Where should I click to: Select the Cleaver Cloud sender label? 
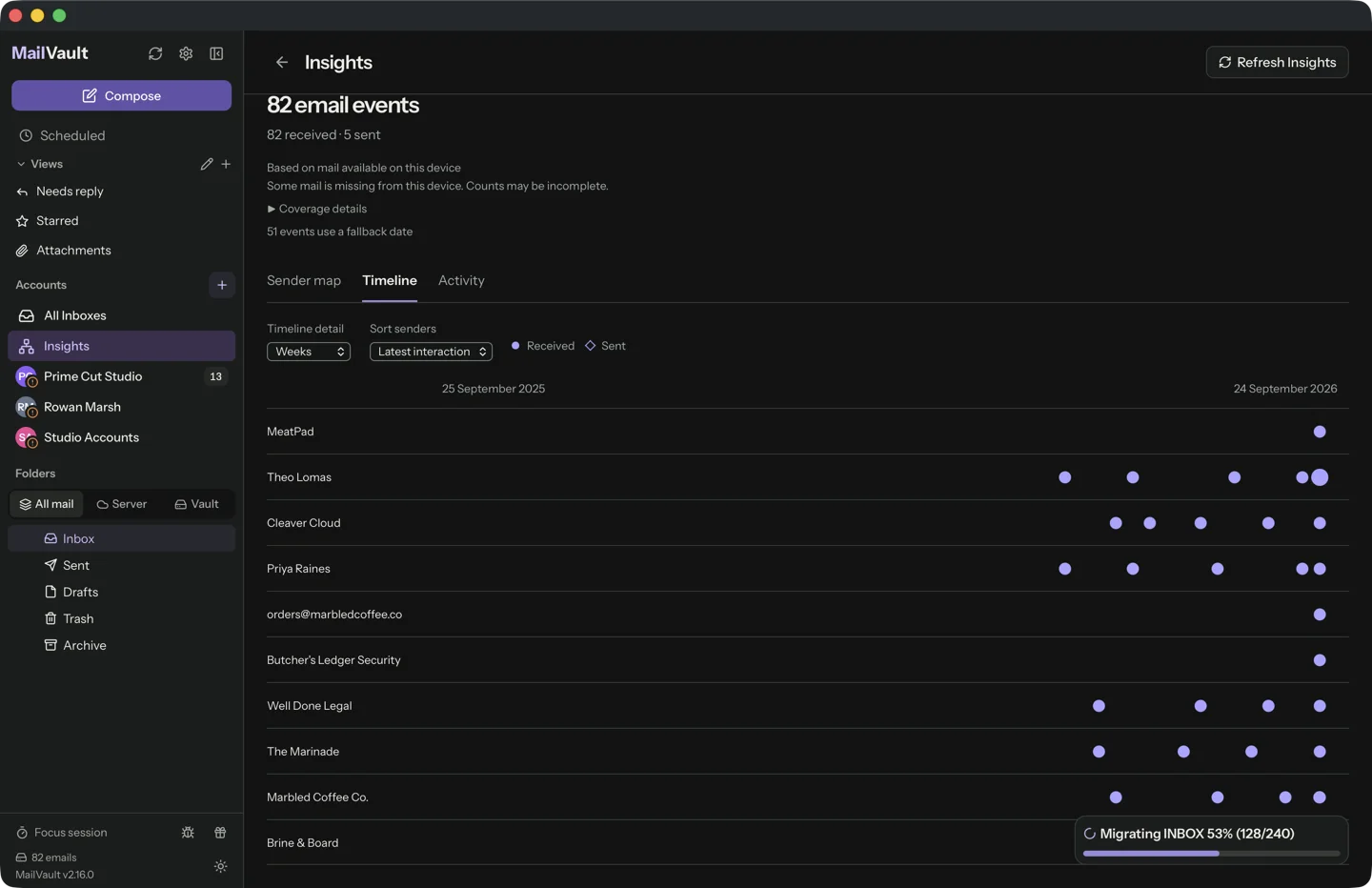(x=304, y=523)
